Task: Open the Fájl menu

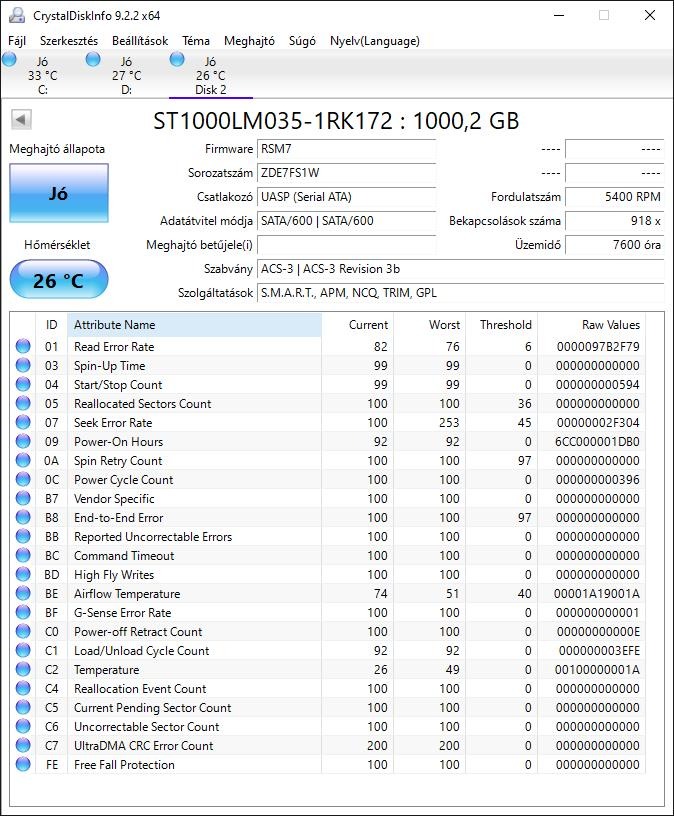Action: (17, 41)
